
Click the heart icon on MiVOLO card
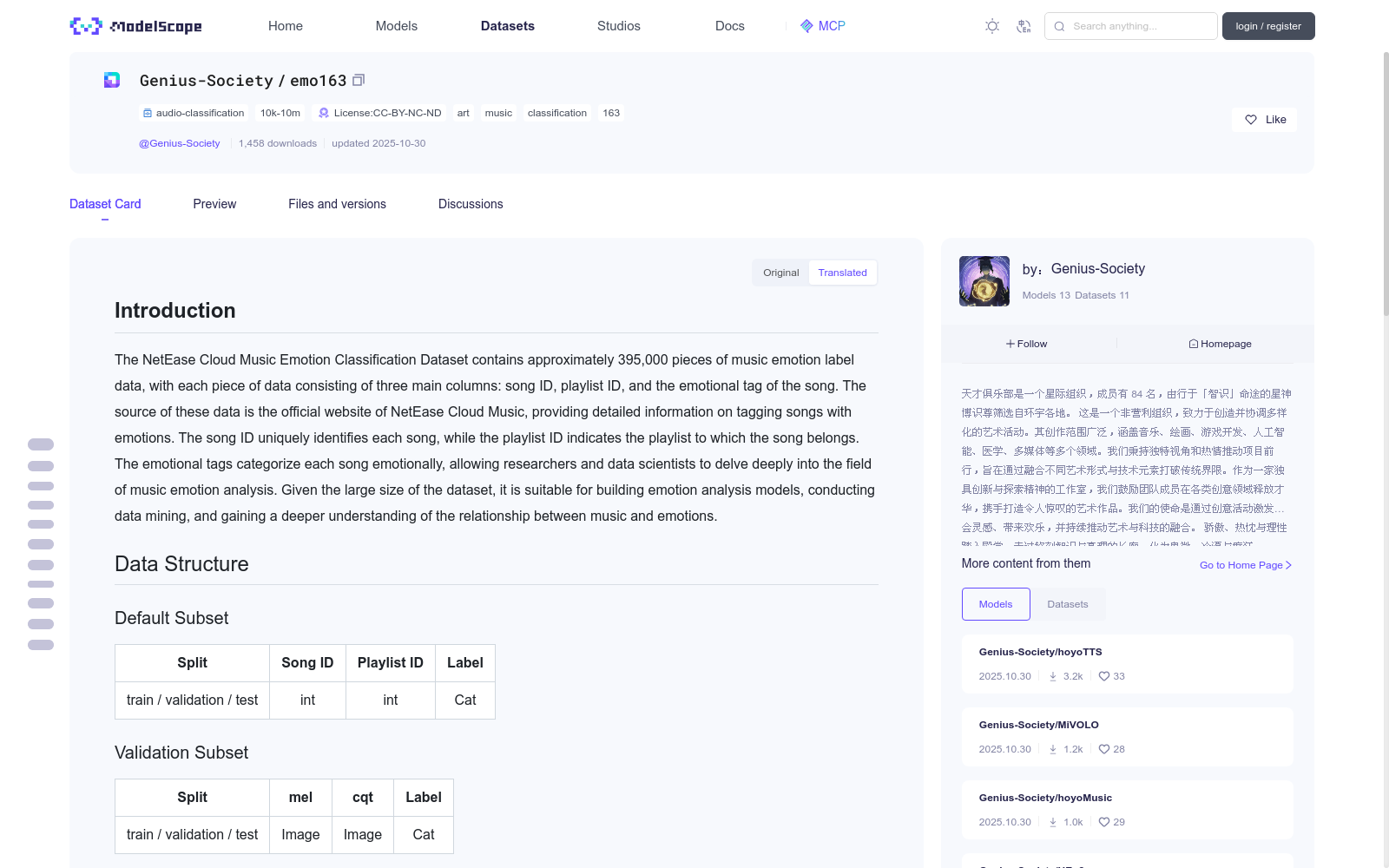pos(1104,749)
